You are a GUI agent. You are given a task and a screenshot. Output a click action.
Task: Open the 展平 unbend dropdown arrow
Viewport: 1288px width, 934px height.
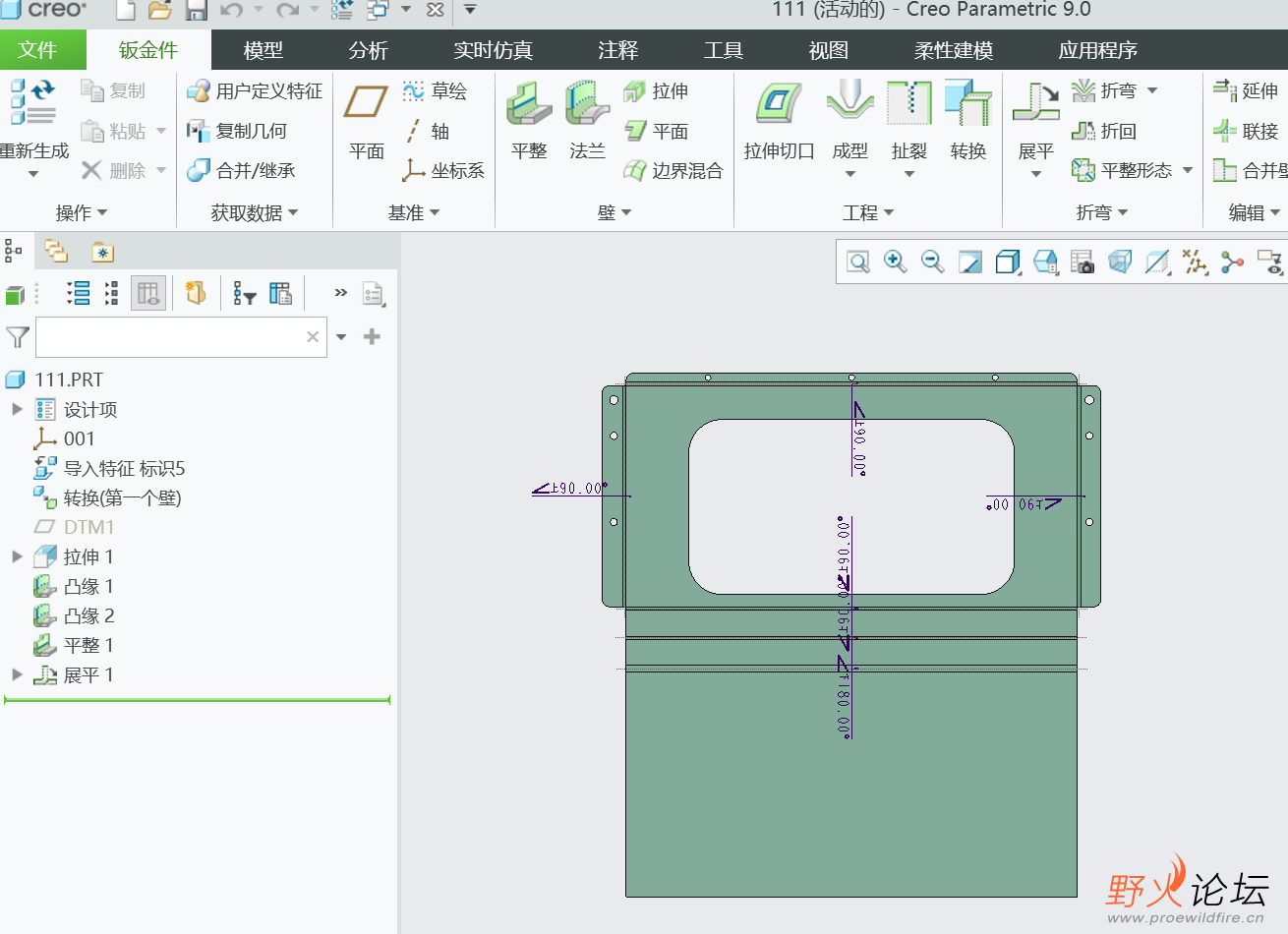coord(1035,174)
